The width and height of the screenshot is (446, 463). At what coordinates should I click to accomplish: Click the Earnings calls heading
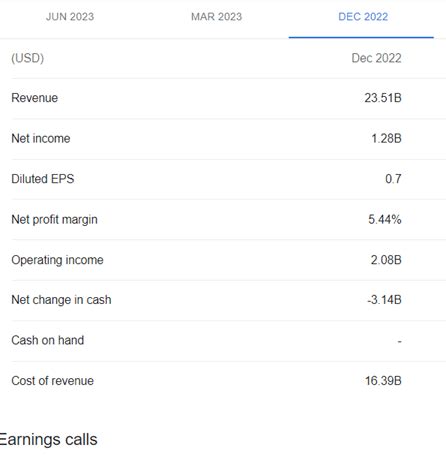[49, 439]
